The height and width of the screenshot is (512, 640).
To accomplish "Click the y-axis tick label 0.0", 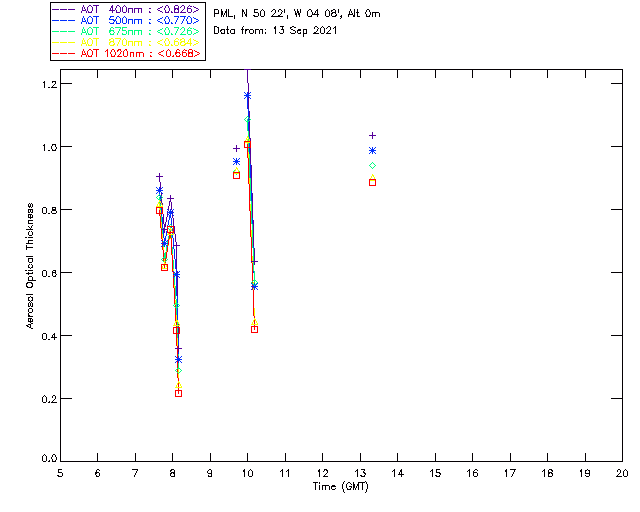I will (x=49, y=458).
